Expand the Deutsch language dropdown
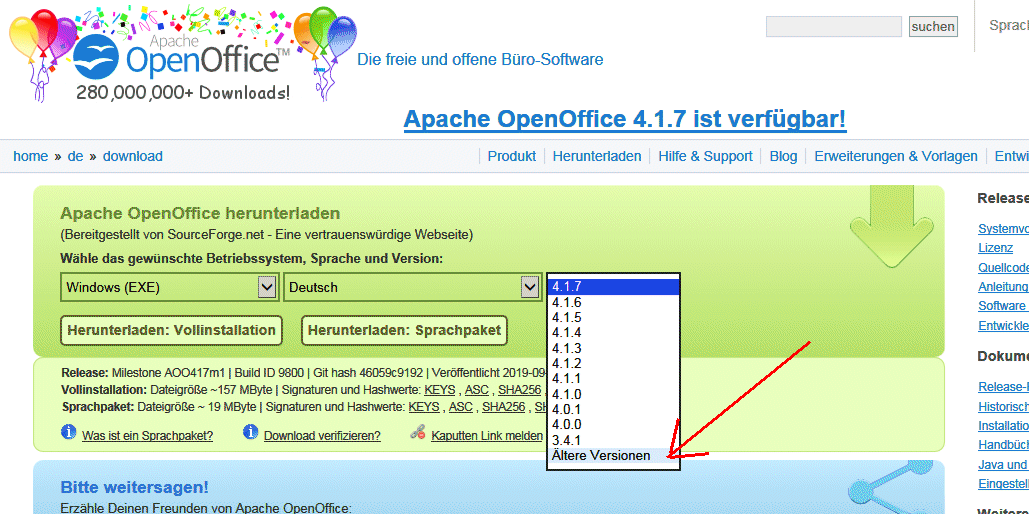 412,288
